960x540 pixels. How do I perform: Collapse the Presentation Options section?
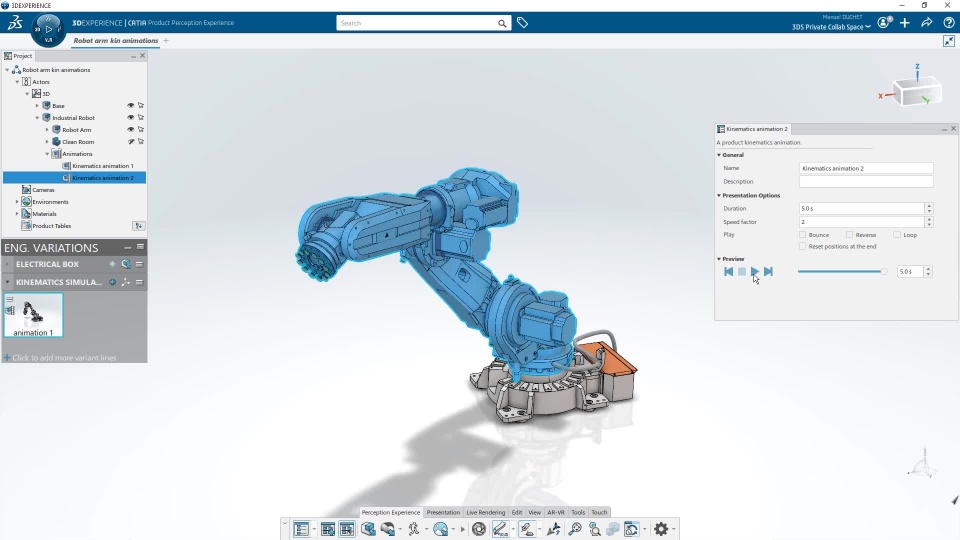tap(719, 195)
